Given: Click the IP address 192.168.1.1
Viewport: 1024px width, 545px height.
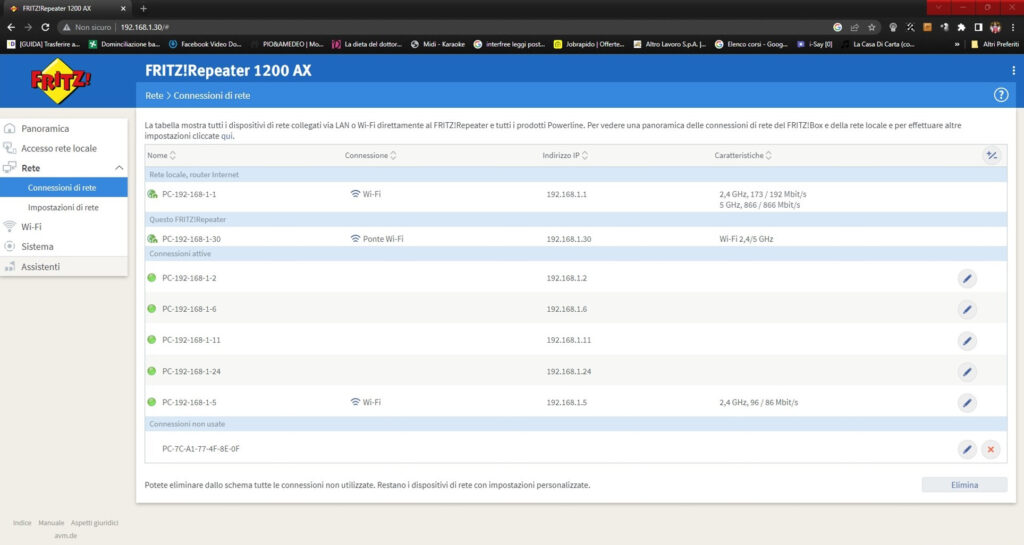Looking at the screenshot, I should pos(566,195).
